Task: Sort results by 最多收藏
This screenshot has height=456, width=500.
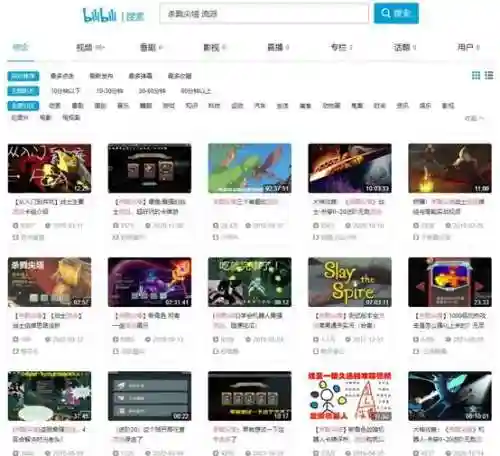Action: pos(180,76)
